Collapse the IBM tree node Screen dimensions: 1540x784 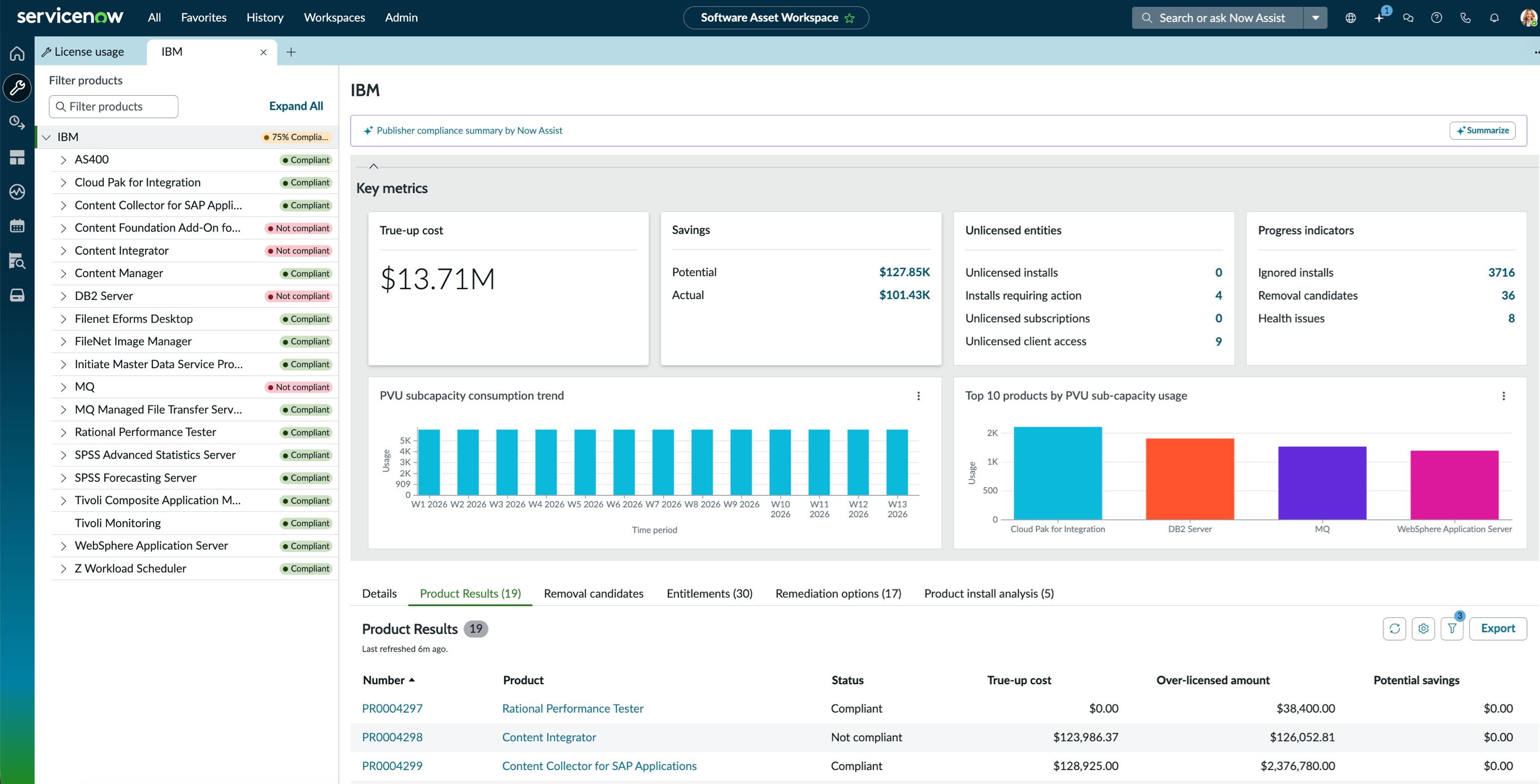click(x=46, y=138)
